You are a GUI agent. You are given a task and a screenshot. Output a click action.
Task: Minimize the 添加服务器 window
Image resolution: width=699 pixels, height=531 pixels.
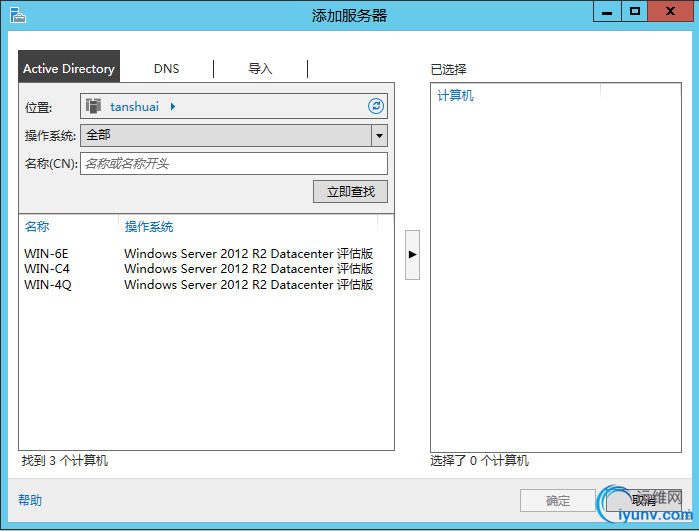607,11
